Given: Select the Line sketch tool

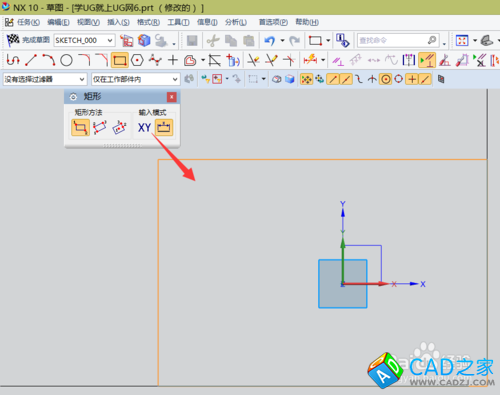Looking at the screenshot, I should [x=31, y=60].
